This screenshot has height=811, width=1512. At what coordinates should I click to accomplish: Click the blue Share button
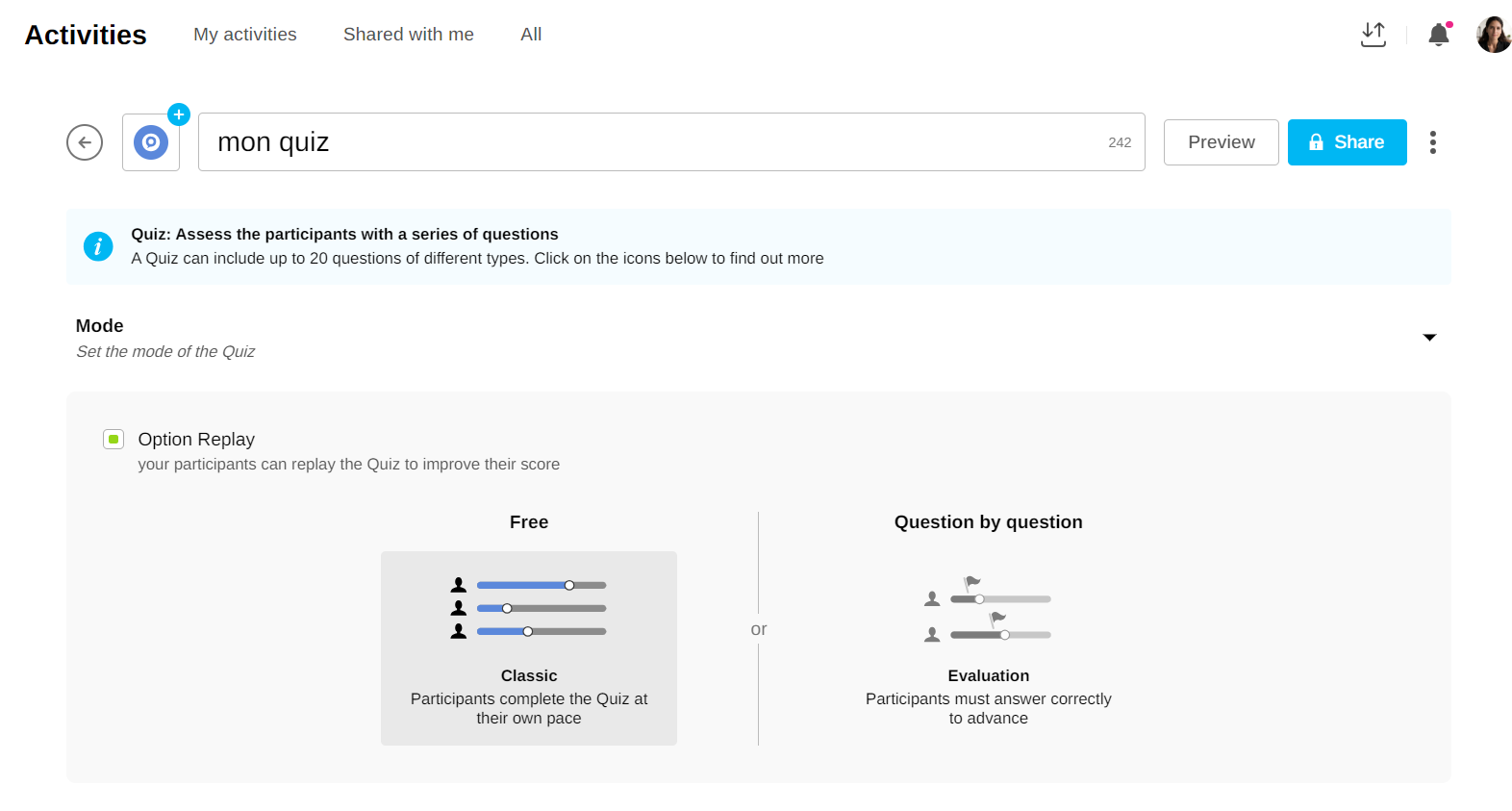[x=1347, y=142]
